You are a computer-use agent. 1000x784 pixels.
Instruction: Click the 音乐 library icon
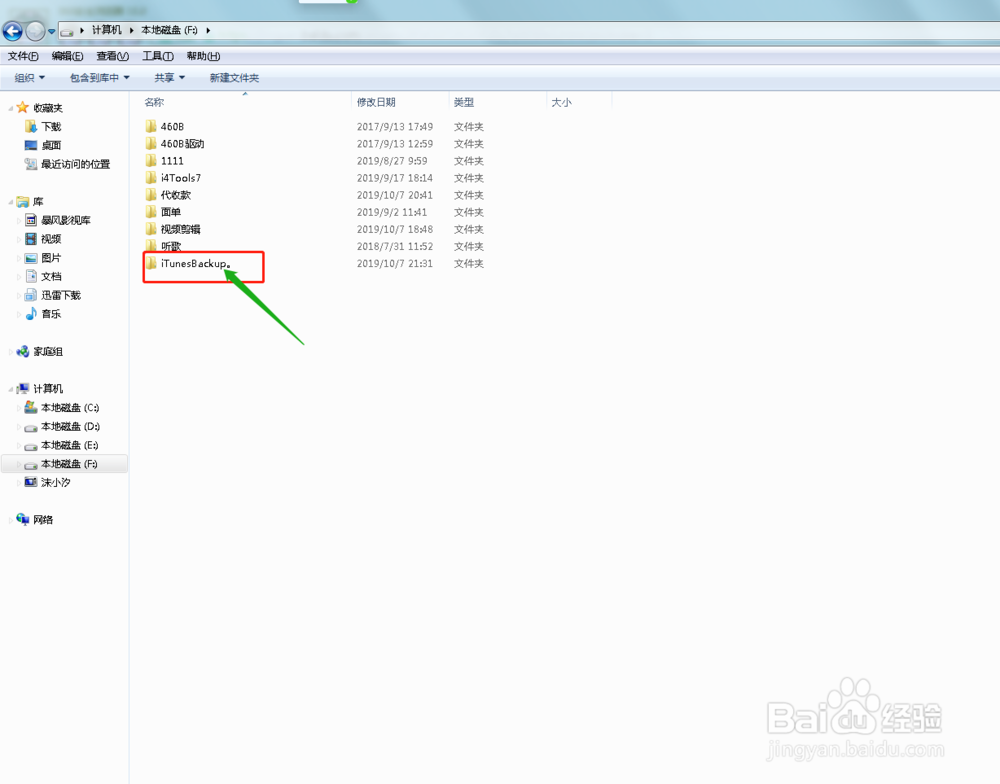[31, 314]
